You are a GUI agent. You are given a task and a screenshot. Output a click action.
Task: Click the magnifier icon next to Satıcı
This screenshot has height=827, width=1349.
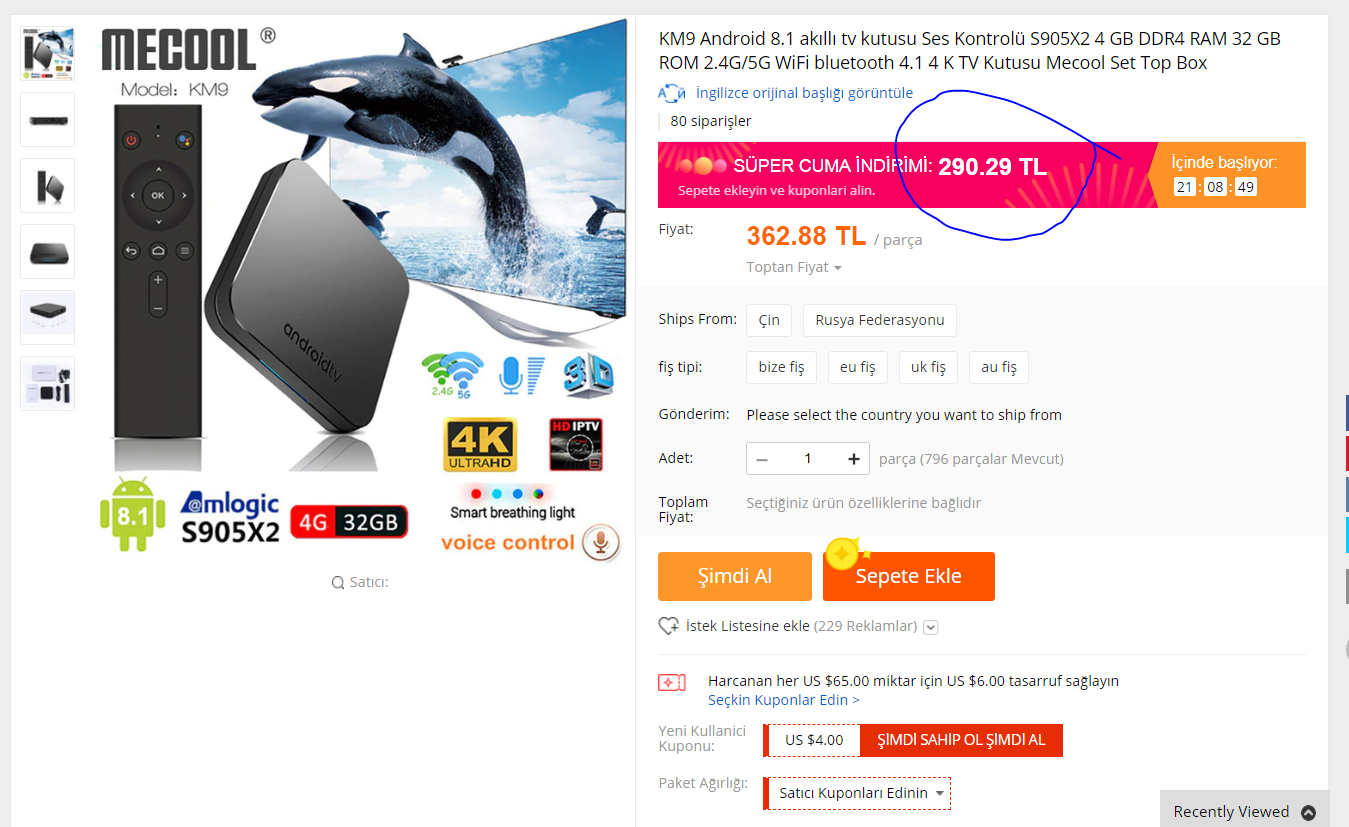tap(338, 582)
